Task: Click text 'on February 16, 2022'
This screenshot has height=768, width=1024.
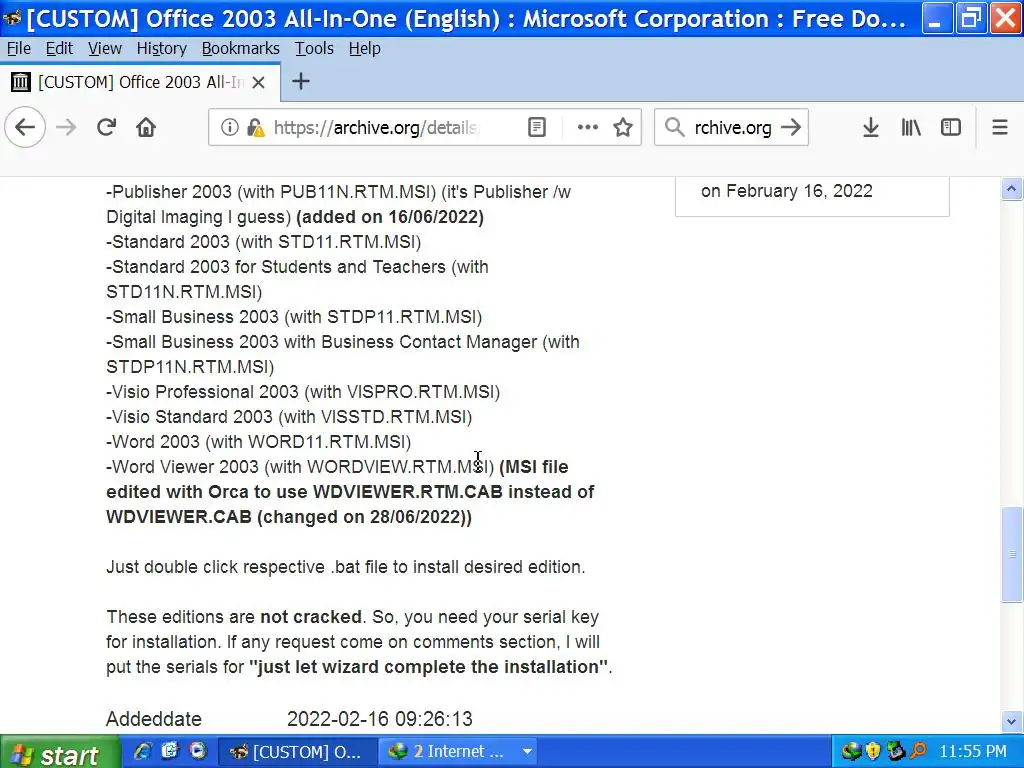Action: [x=786, y=191]
